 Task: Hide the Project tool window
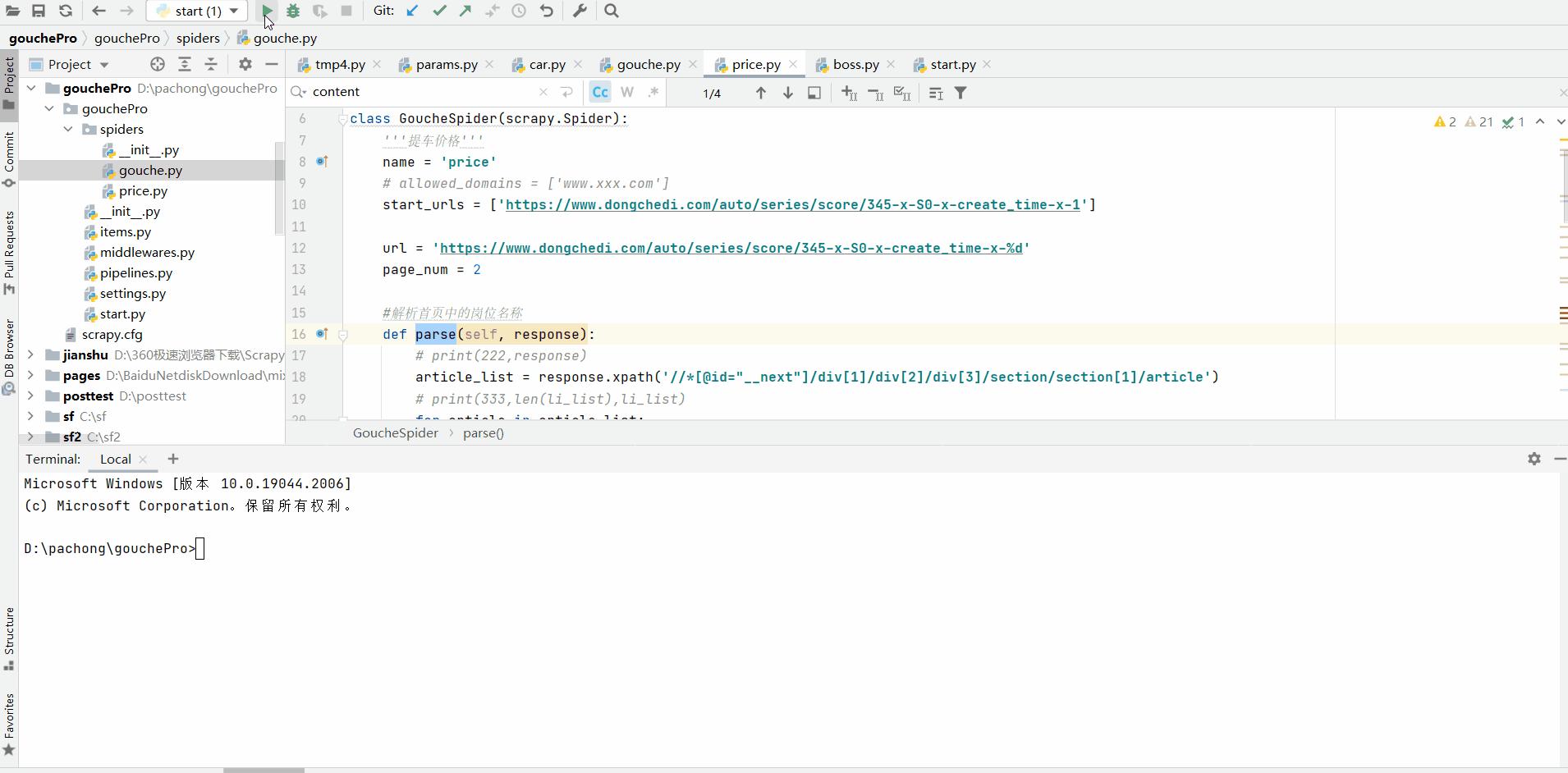(x=272, y=64)
